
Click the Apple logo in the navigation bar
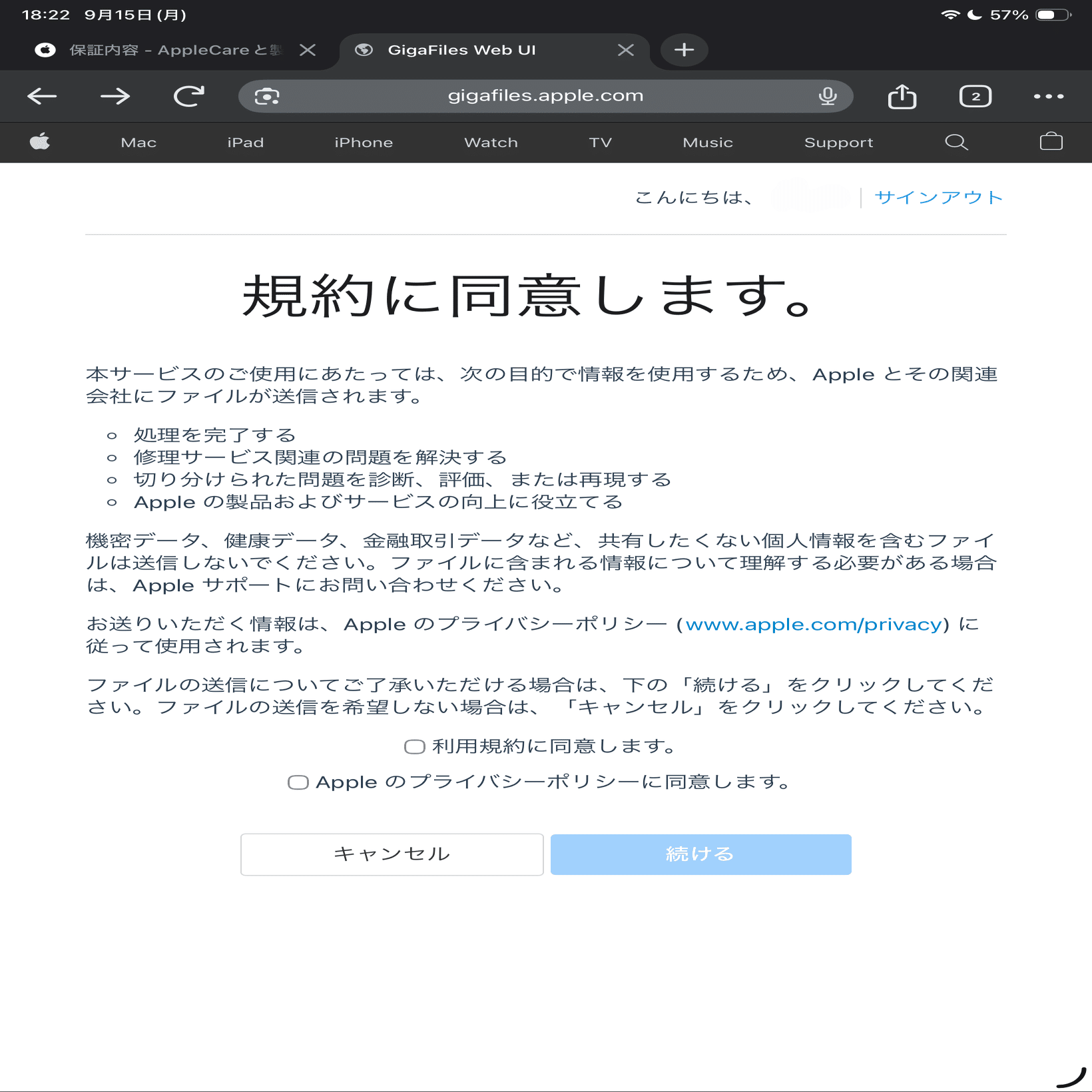point(41,142)
